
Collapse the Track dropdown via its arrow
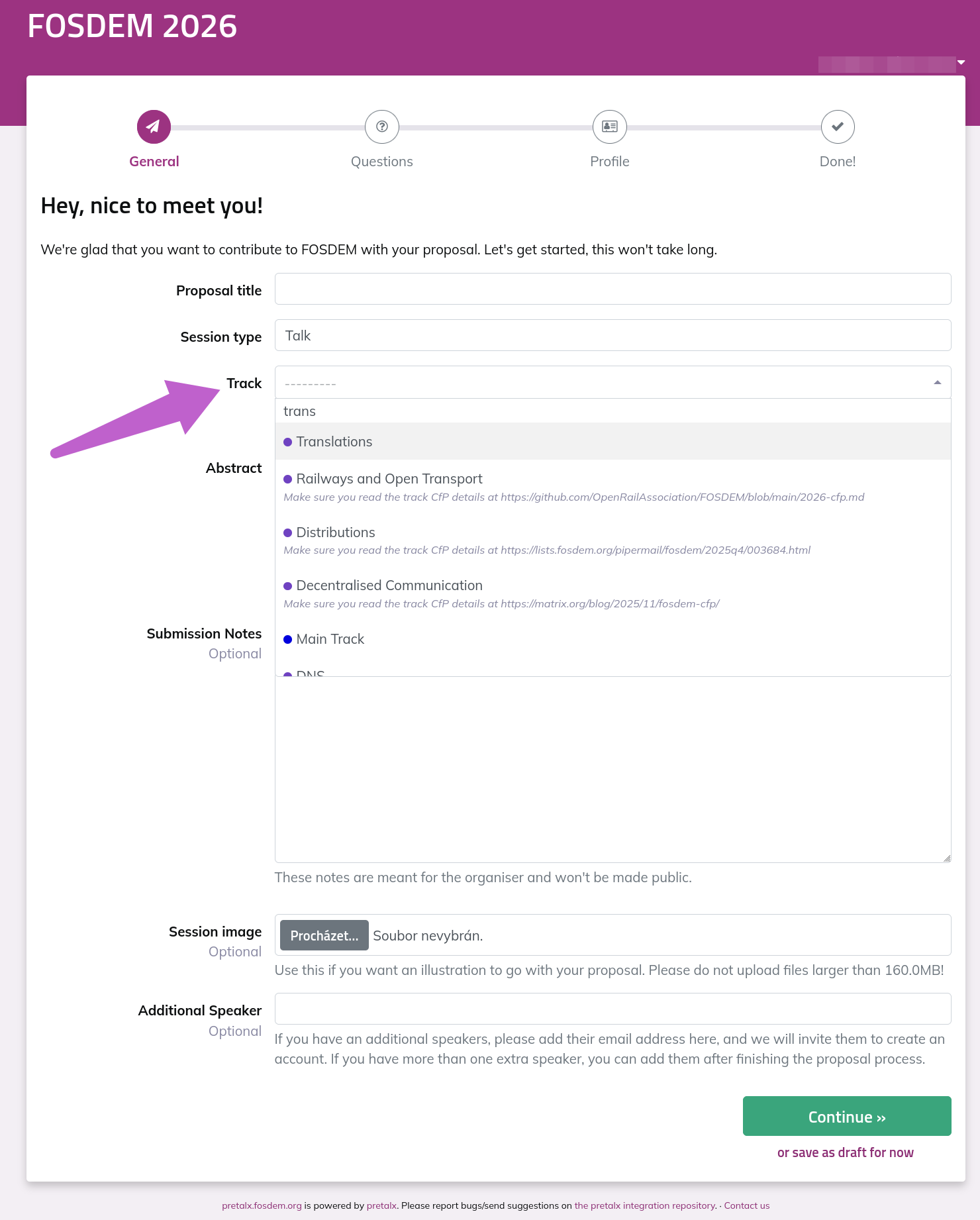(x=937, y=382)
